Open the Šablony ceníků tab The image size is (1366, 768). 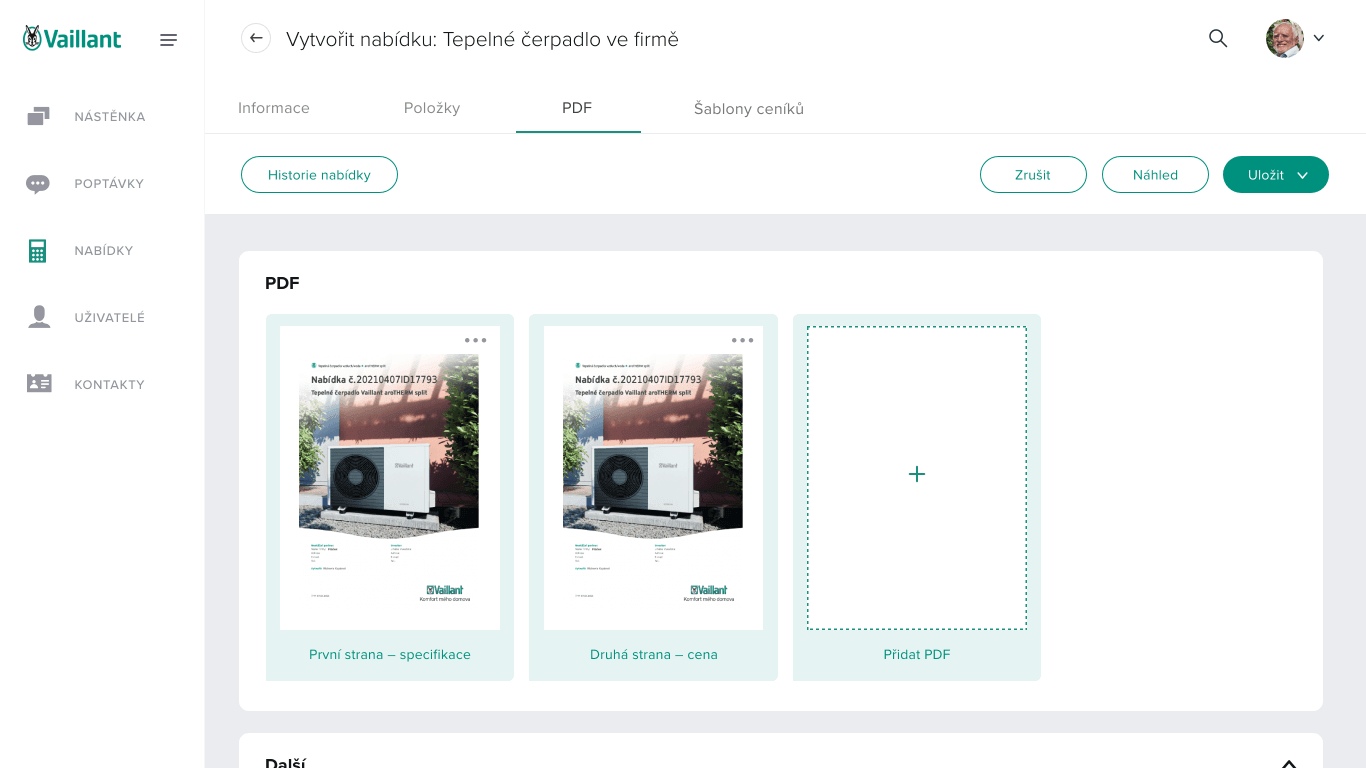coord(748,108)
